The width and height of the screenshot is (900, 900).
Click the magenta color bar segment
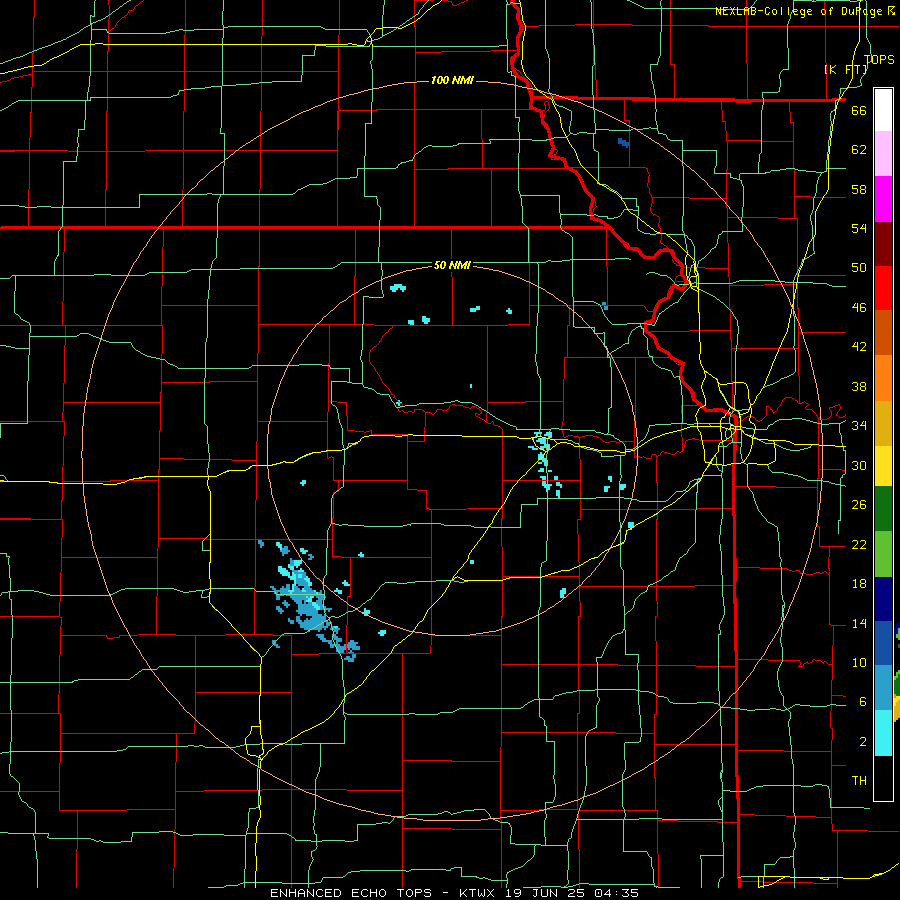click(883, 199)
